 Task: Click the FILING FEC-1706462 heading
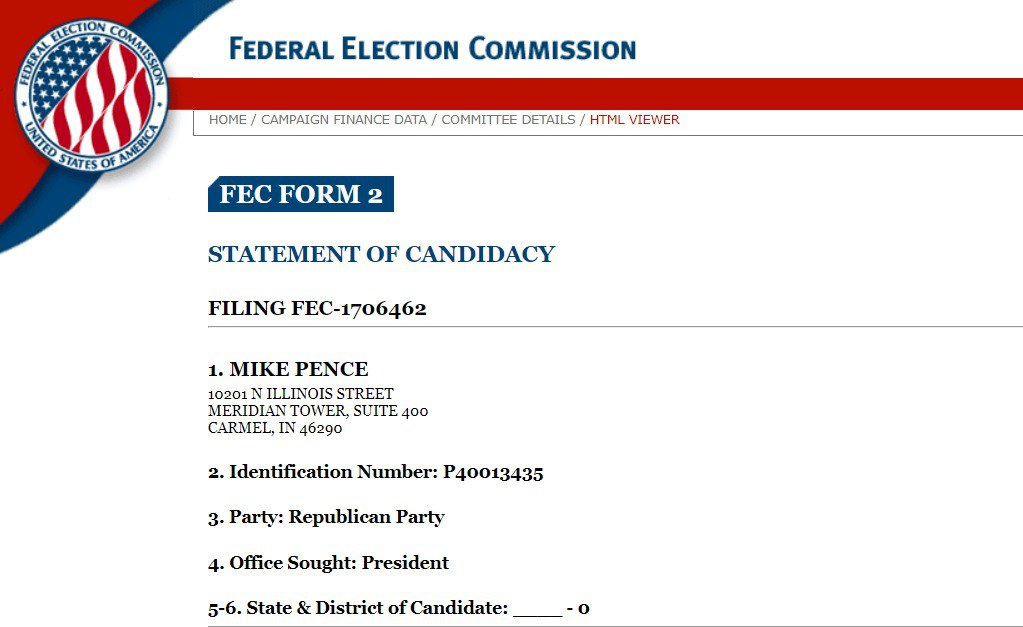point(317,308)
